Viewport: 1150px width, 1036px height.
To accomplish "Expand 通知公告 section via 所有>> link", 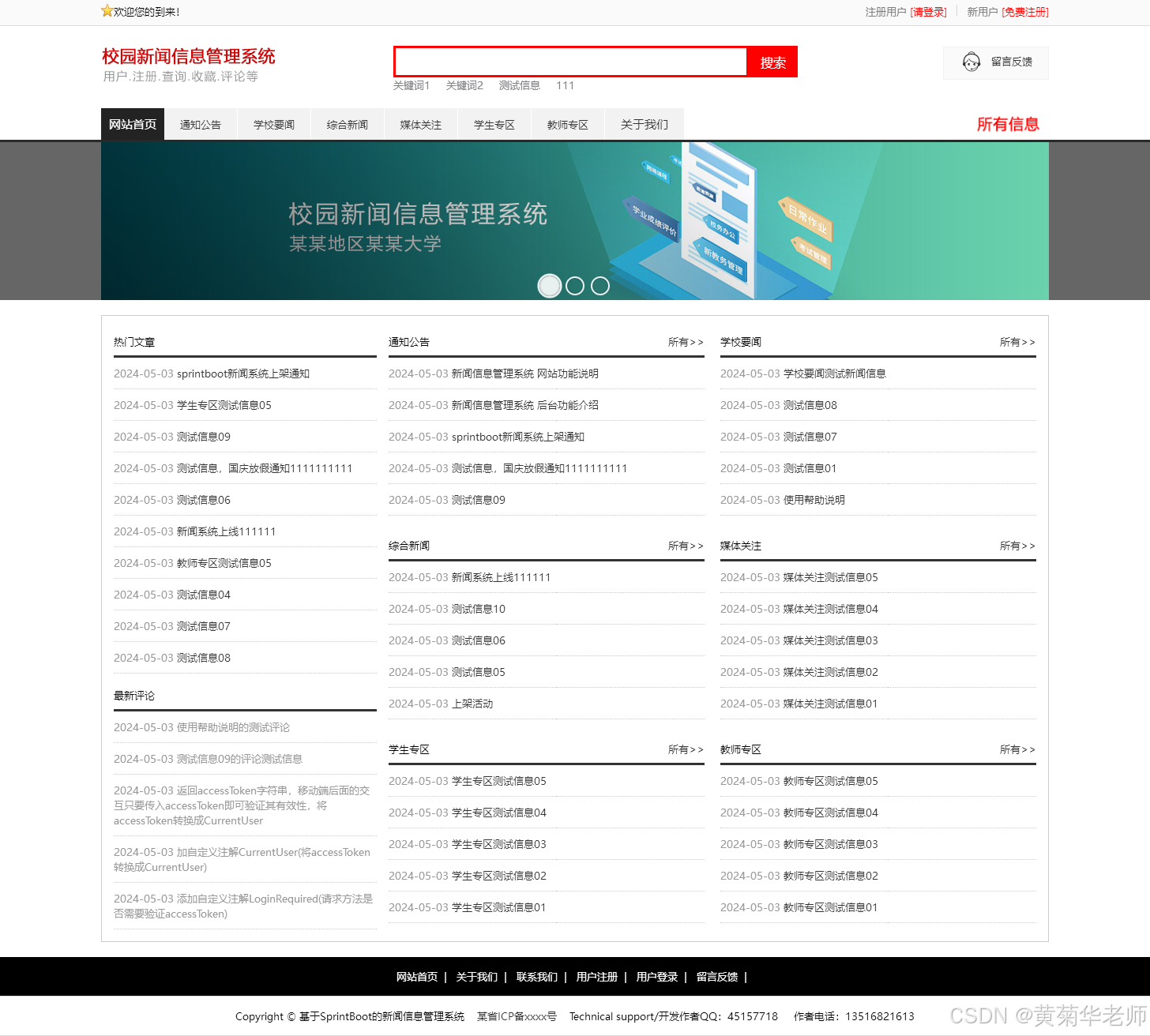I will tap(686, 342).
